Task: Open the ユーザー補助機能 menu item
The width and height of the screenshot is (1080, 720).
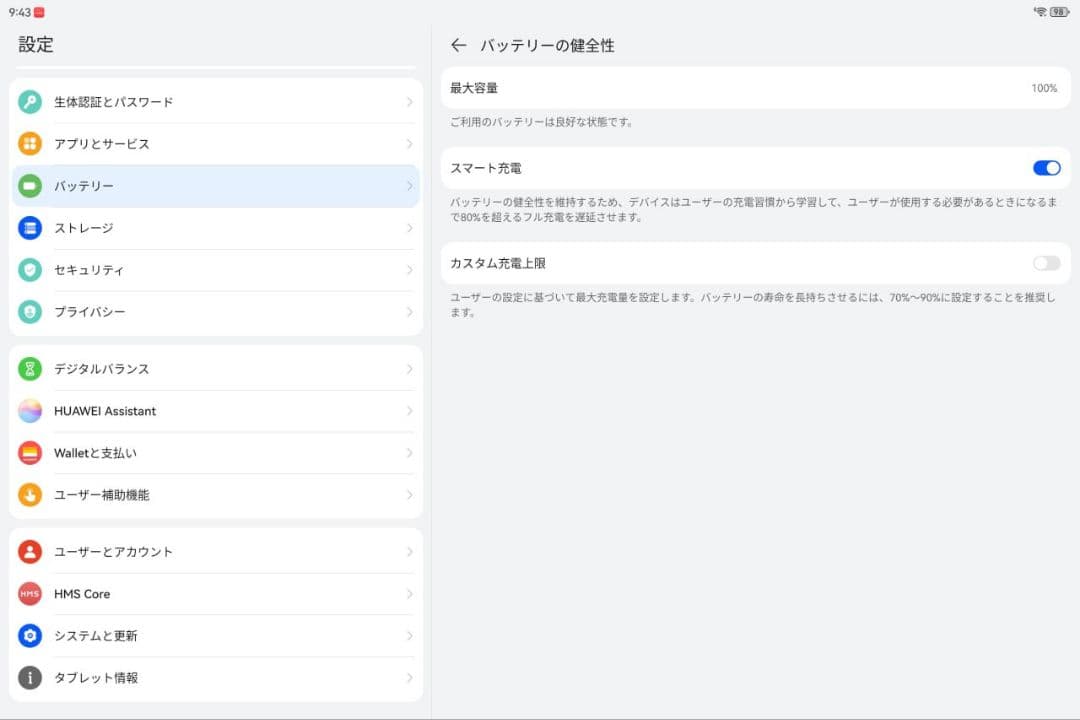Action: point(215,495)
